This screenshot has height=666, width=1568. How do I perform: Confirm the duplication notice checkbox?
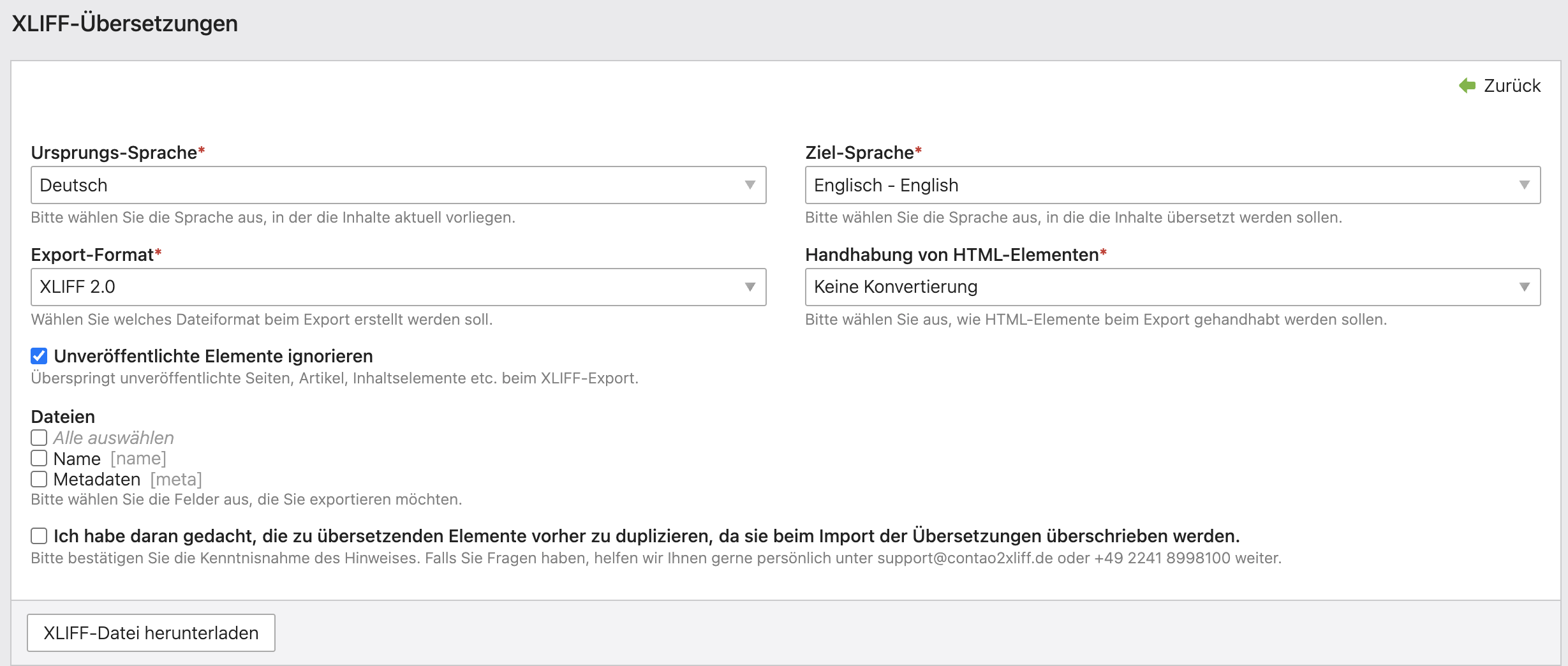point(39,536)
